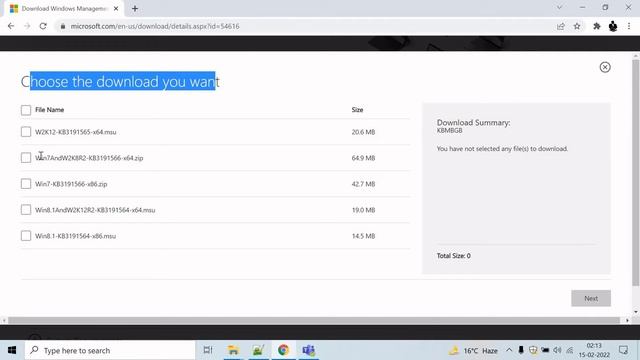640x360 pixels.
Task: Click the Size column header
Action: tap(357, 110)
